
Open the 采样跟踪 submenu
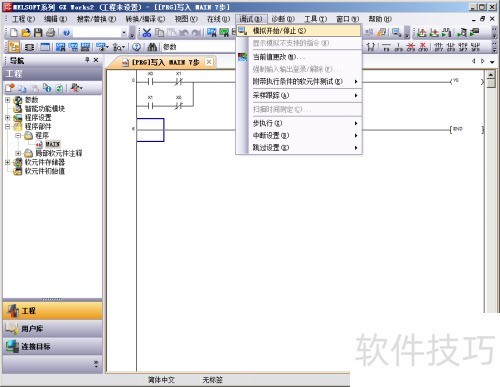(x=299, y=96)
